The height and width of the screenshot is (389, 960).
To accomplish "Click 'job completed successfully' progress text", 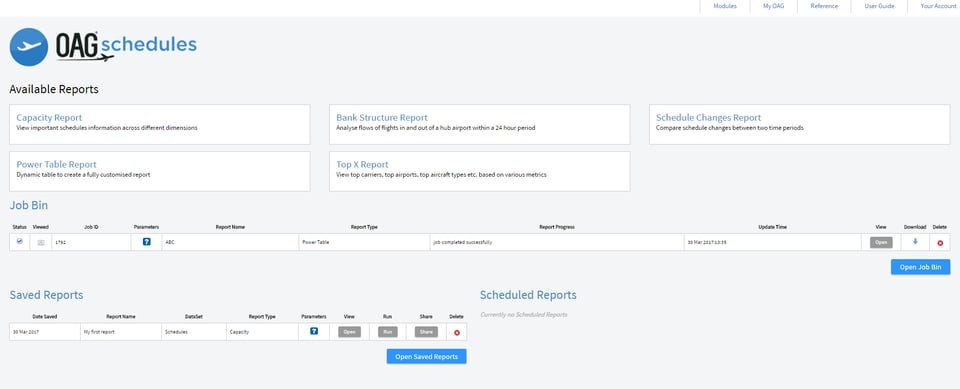I will [462, 243].
